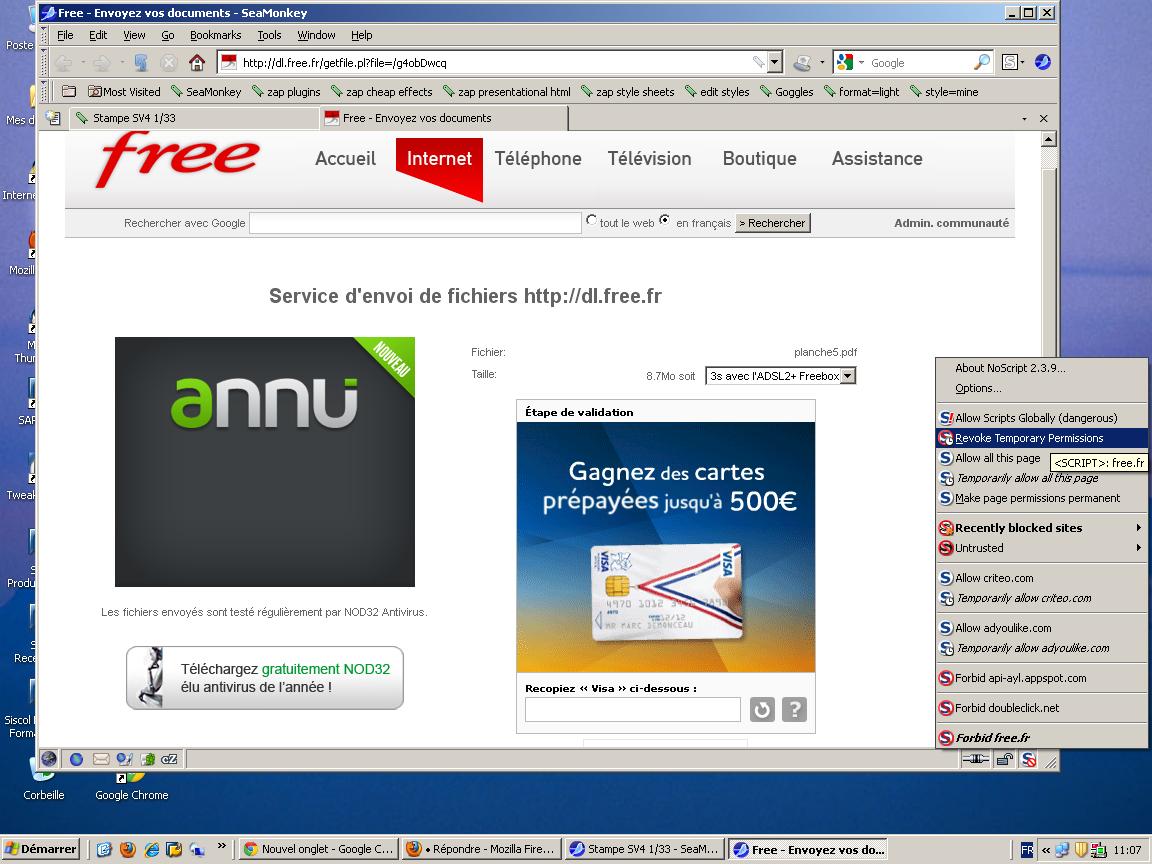This screenshot has width=1152, height=864.
Task: Select Revoke Temporary Permissions menu entry
Action: coord(1029,438)
